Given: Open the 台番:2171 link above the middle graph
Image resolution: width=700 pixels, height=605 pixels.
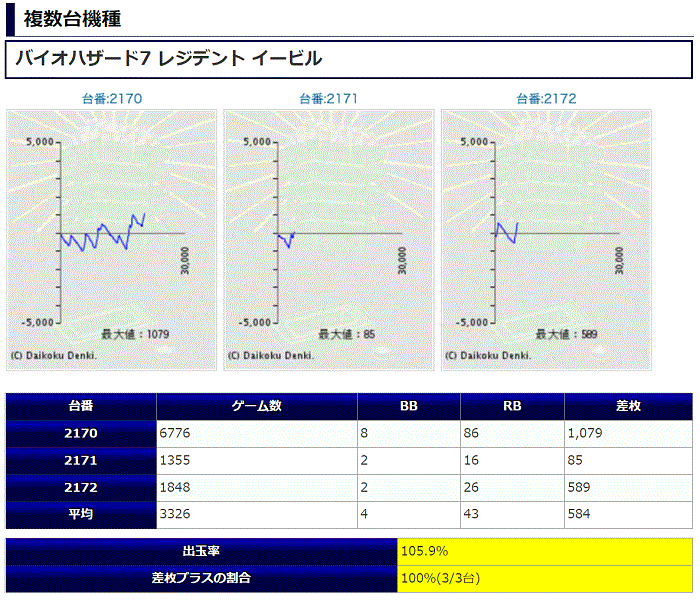Looking at the screenshot, I should [328, 98].
